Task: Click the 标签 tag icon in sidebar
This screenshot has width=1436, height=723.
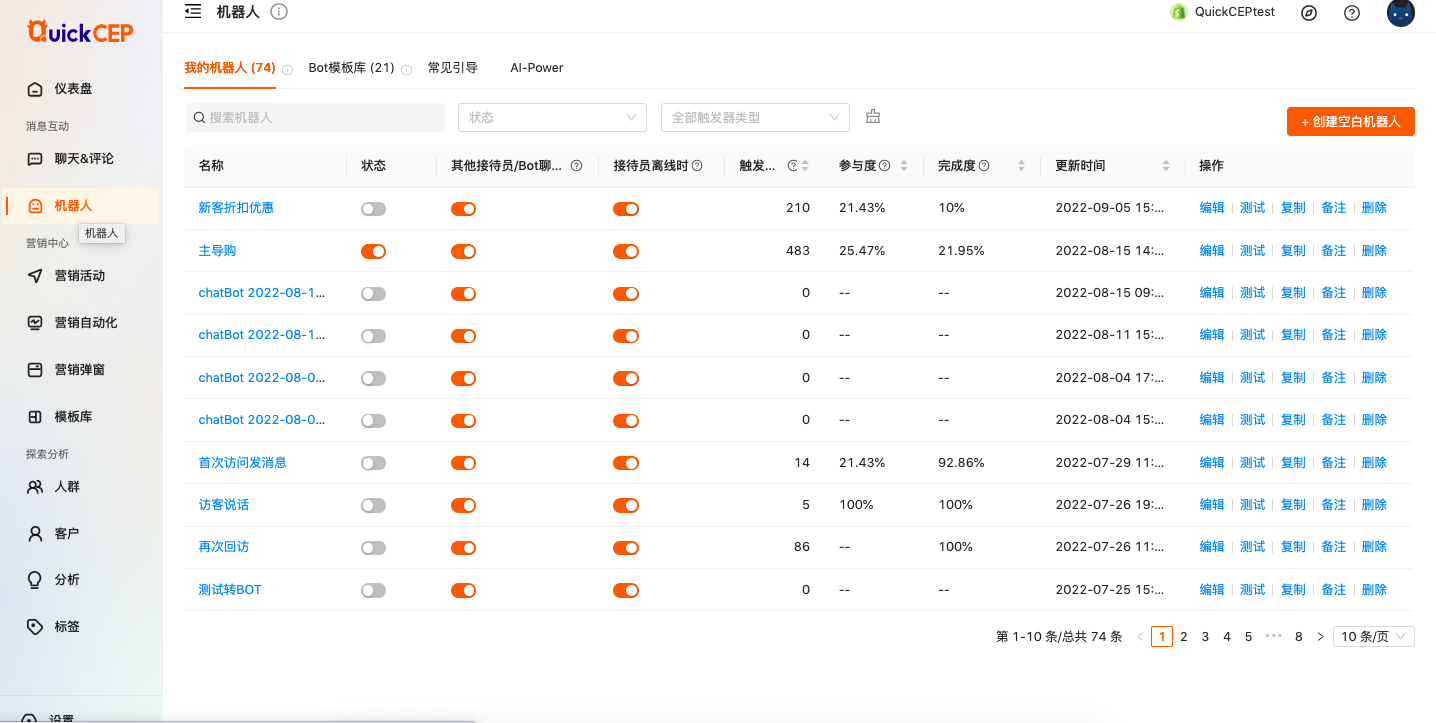Action: click(x=35, y=627)
